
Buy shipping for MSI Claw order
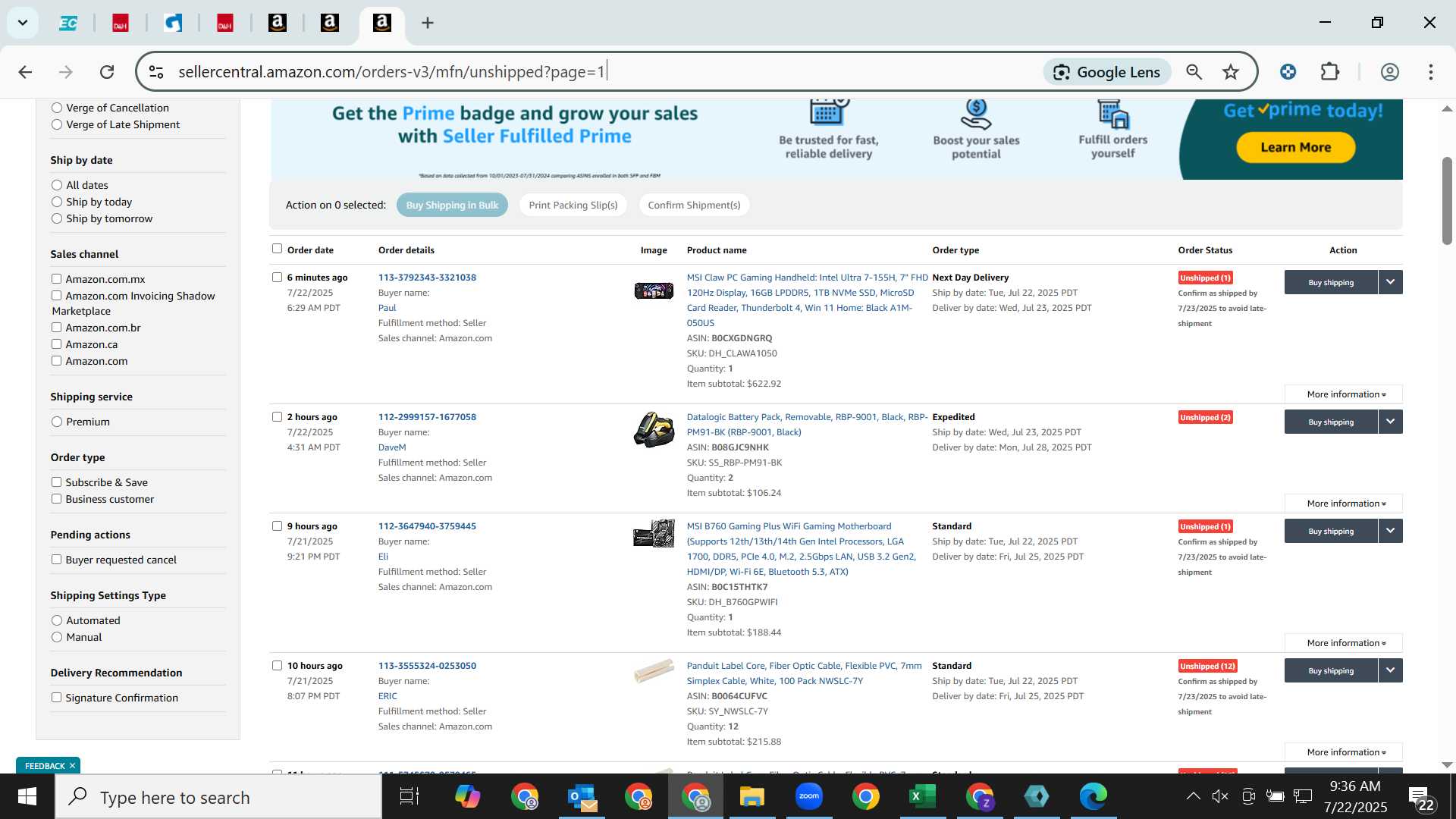coord(1331,282)
